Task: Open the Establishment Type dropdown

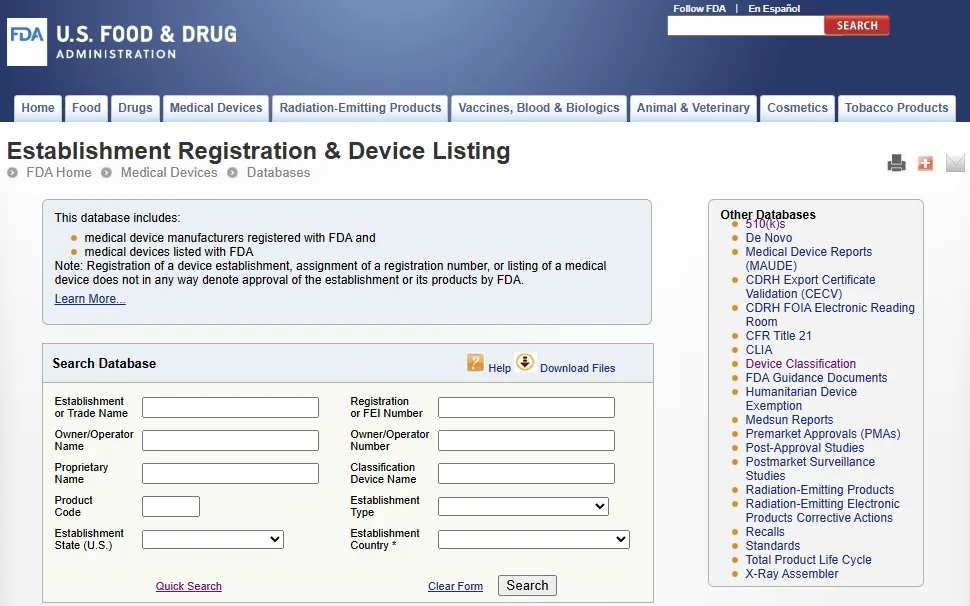Action: click(x=523, y=507)
